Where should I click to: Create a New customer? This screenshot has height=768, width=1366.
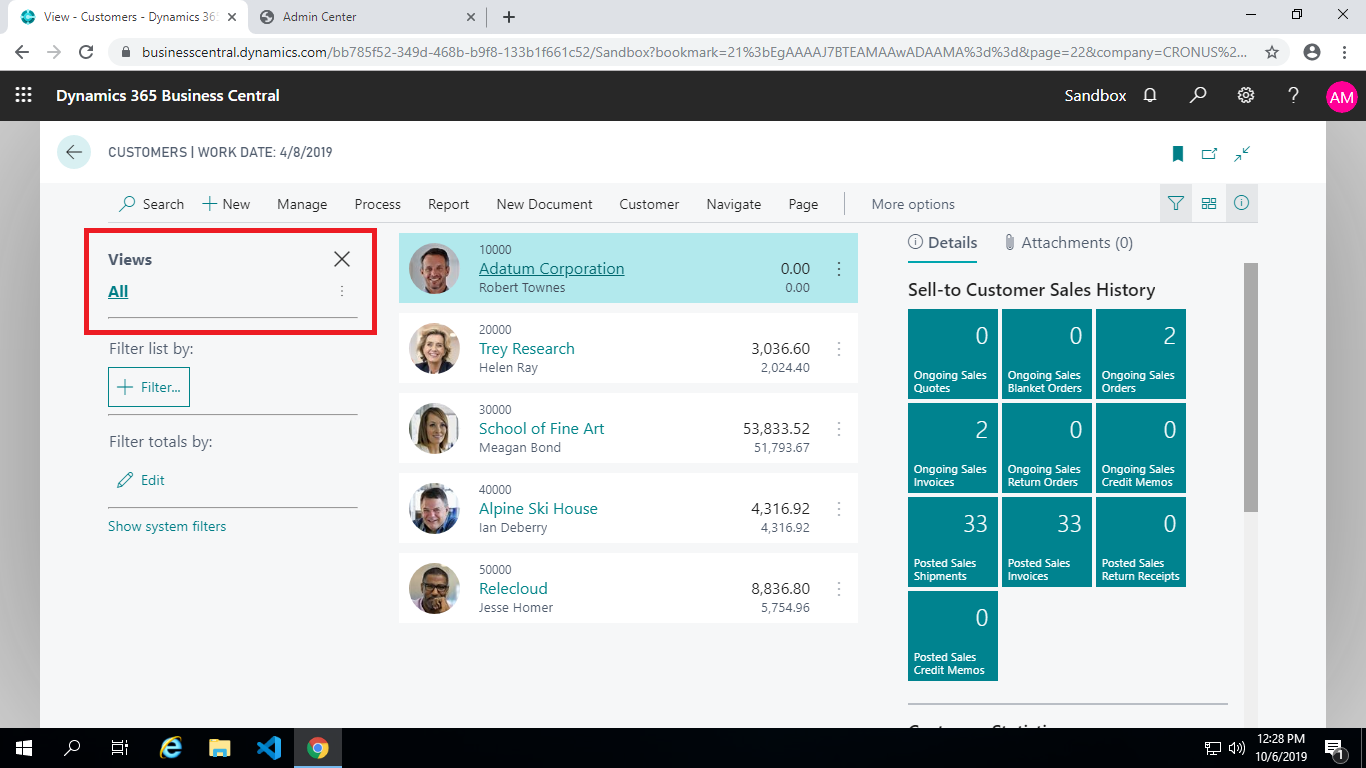pos(226,204)
